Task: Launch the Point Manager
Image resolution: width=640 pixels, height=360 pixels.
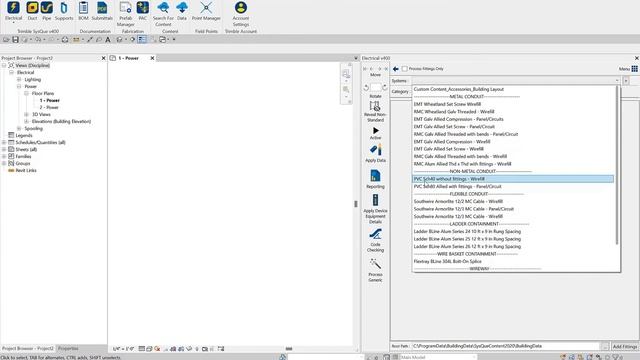Action: point(206,11)
